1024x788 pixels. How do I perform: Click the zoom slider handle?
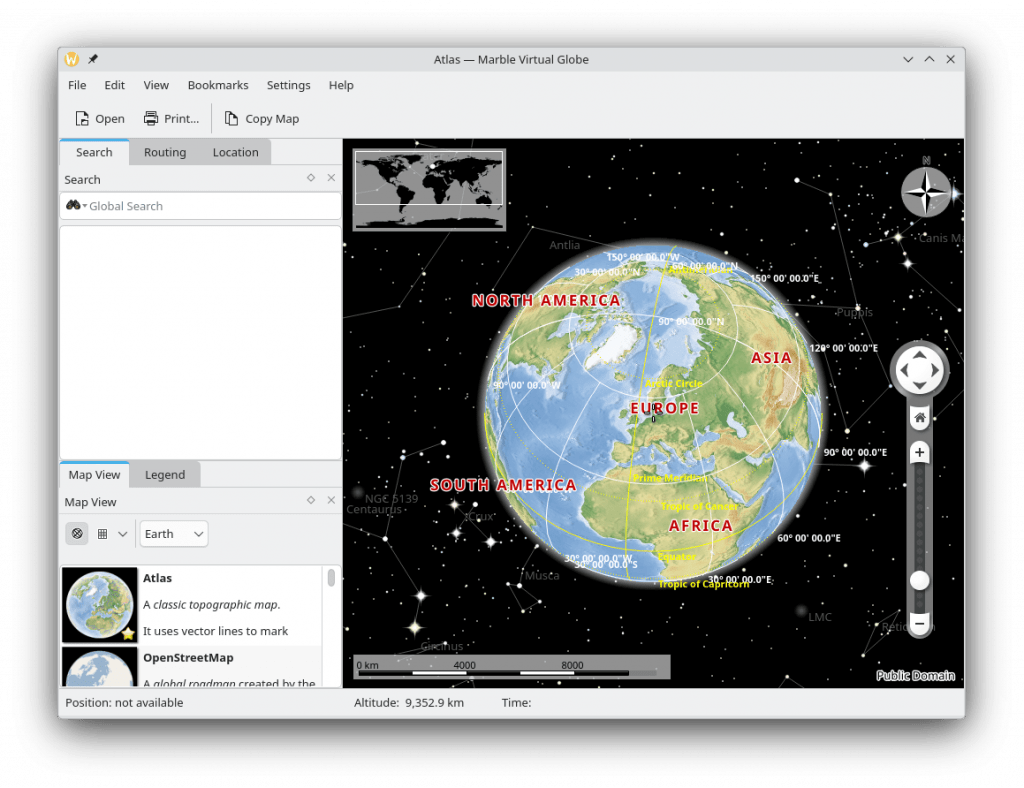(x=919, y=580)
